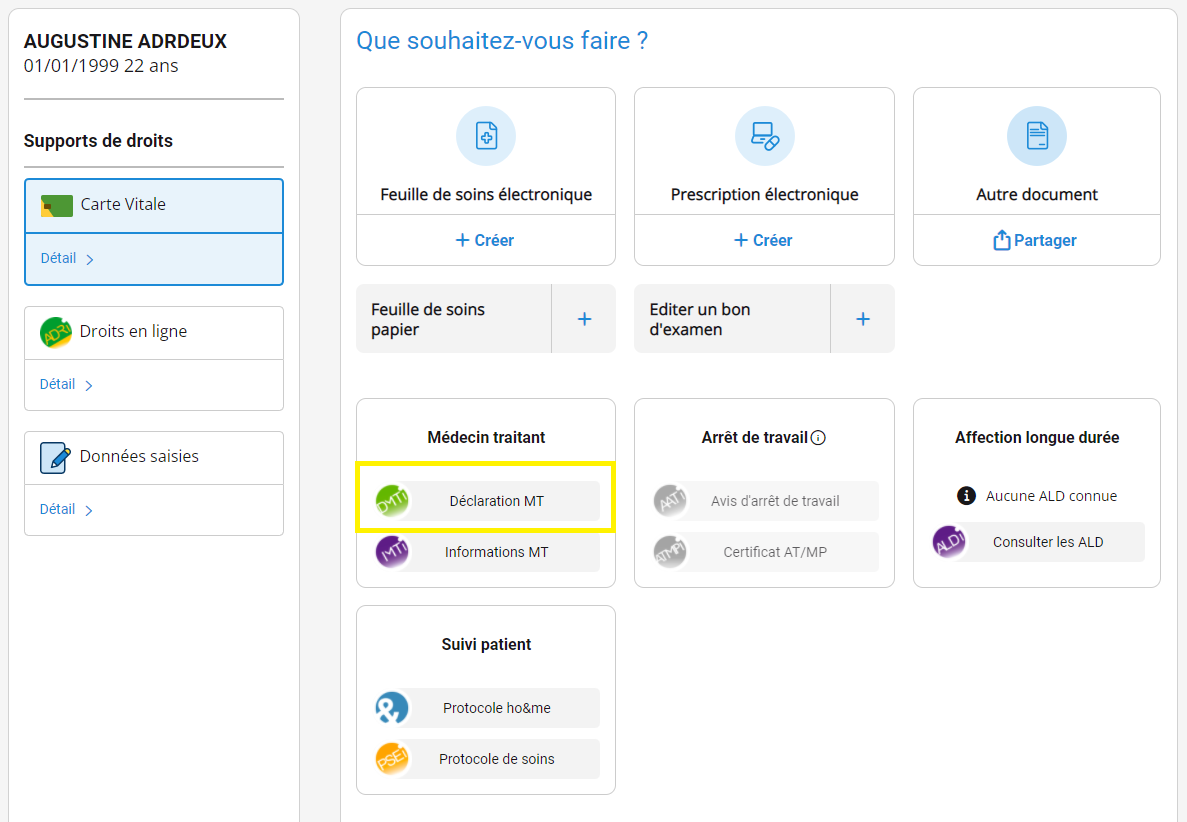1187x822 pixels.
Task: Expand Données saisies Détail
Action: (67, 510)
